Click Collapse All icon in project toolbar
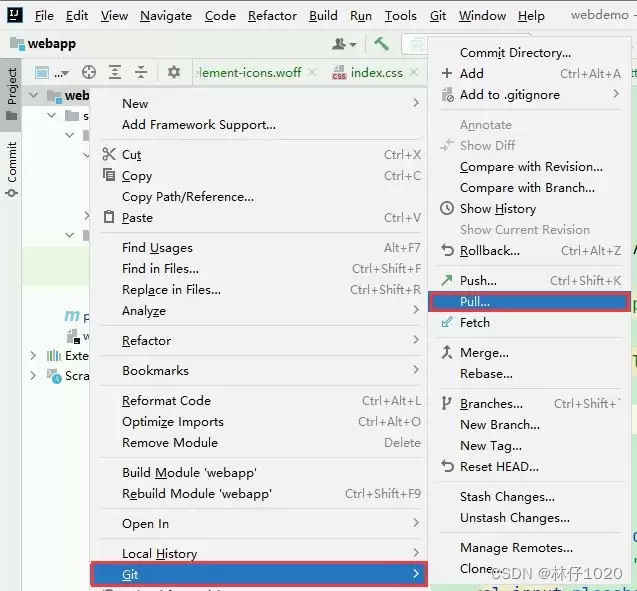637x591 pixels. pos(141,72)
